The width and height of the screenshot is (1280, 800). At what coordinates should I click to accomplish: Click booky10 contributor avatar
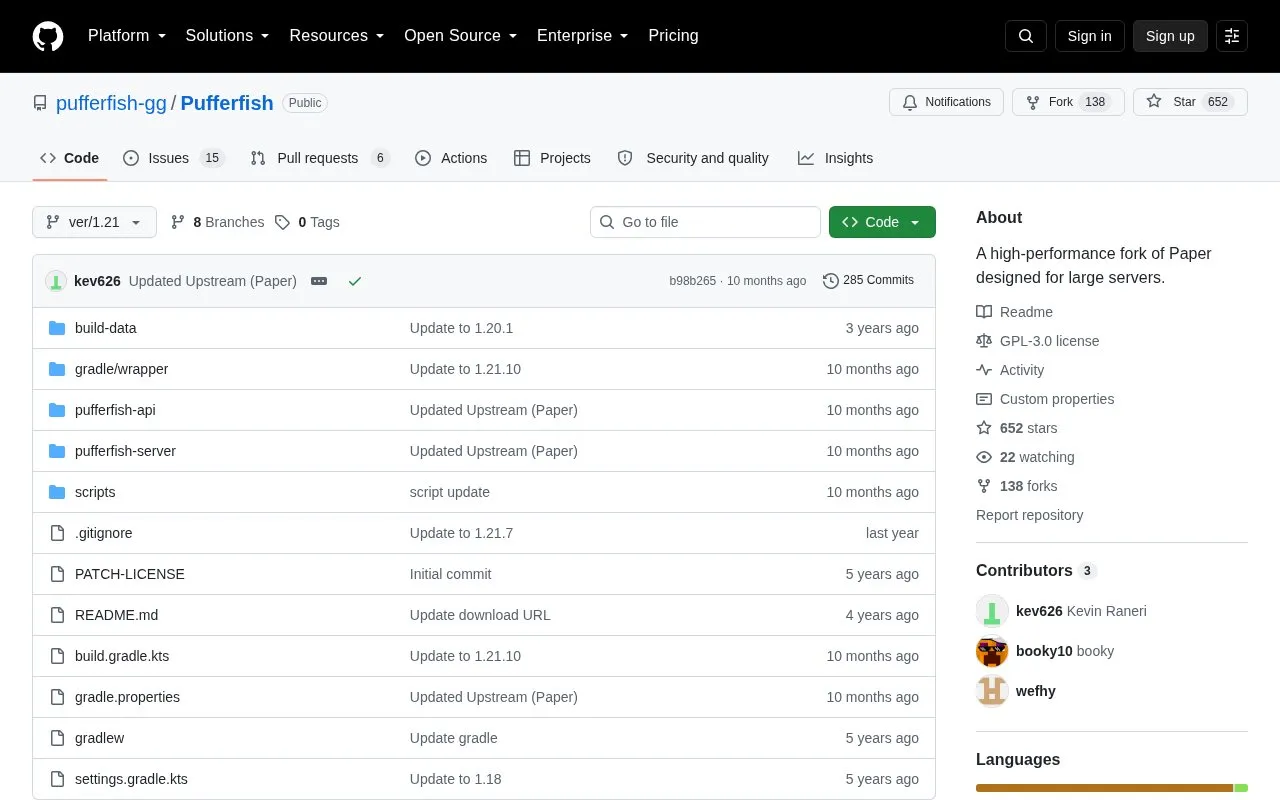tap(992, 651)
